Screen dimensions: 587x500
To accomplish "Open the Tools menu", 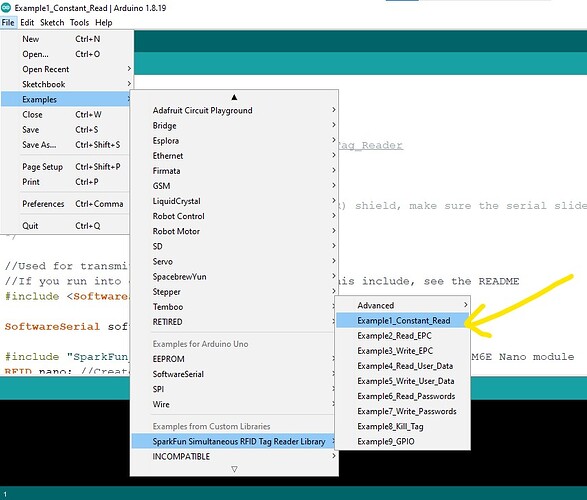I will [79, 22].
